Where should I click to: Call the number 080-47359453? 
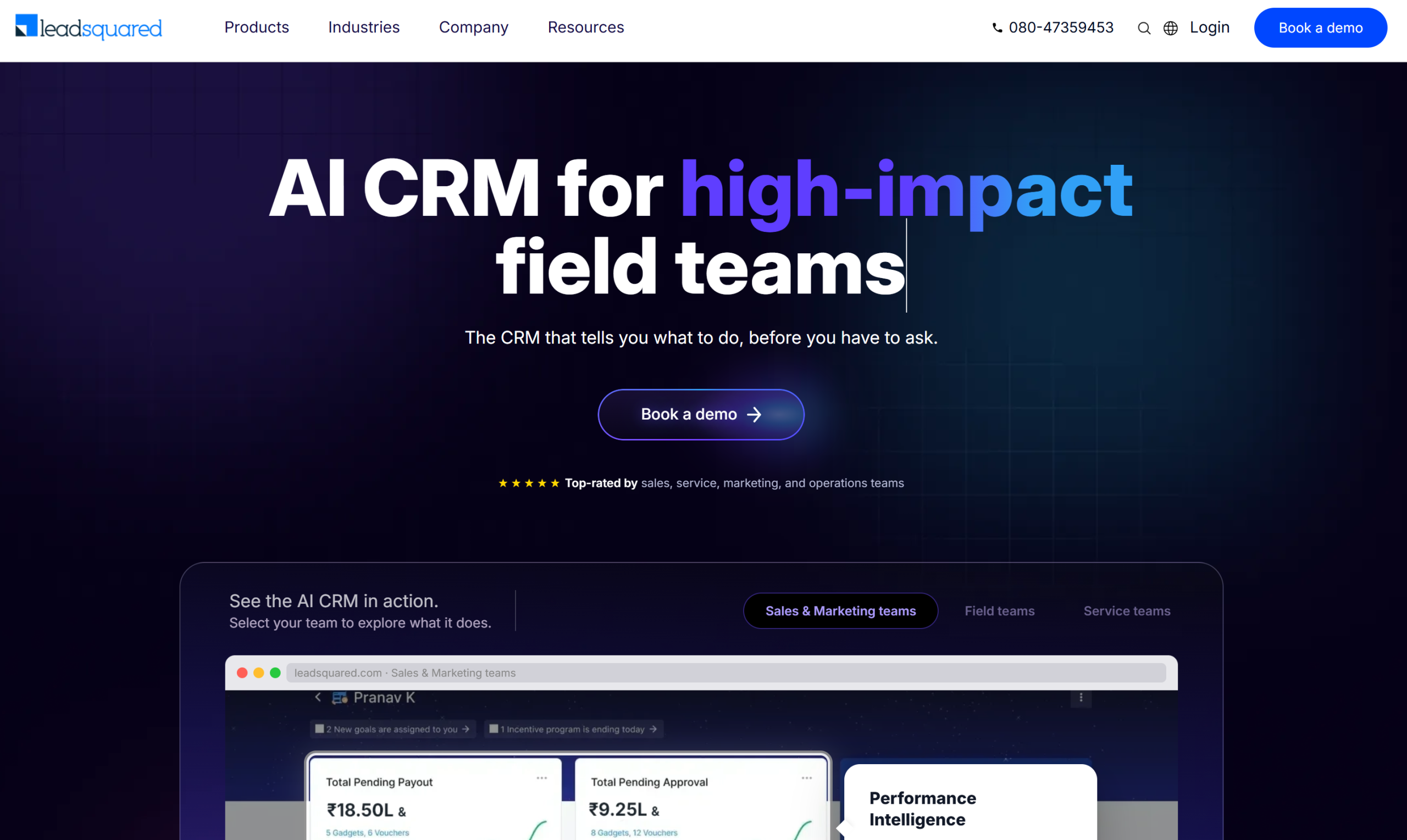pyautogui.click(x=1061, y=27)
